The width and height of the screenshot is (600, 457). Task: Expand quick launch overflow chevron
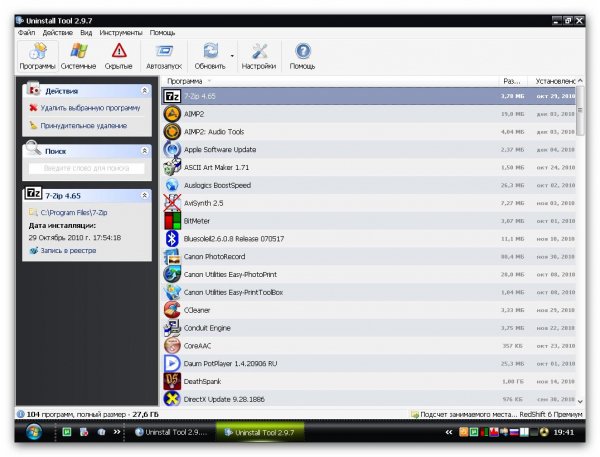click(117, 432)
